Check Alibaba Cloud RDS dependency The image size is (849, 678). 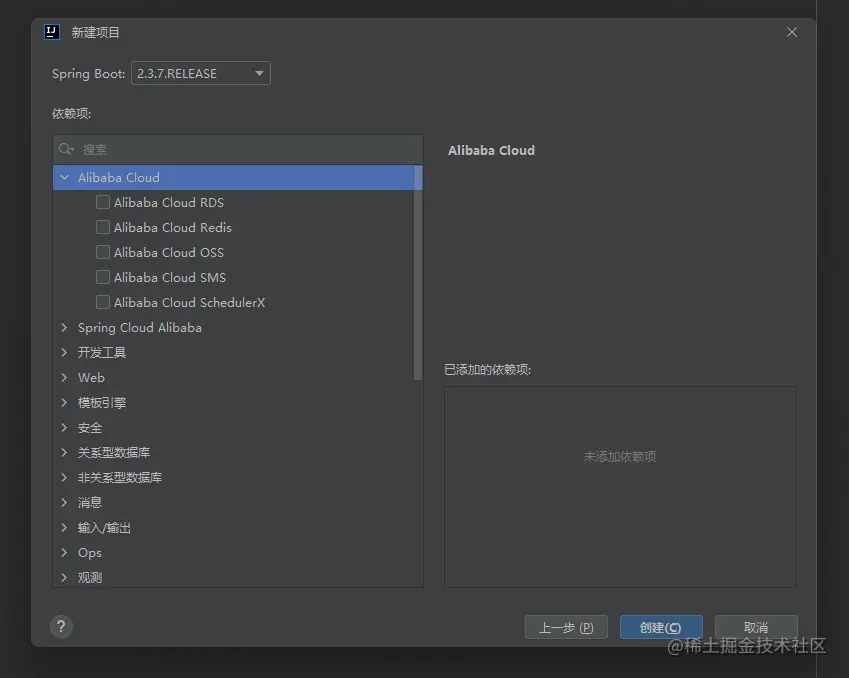point(102,202)
